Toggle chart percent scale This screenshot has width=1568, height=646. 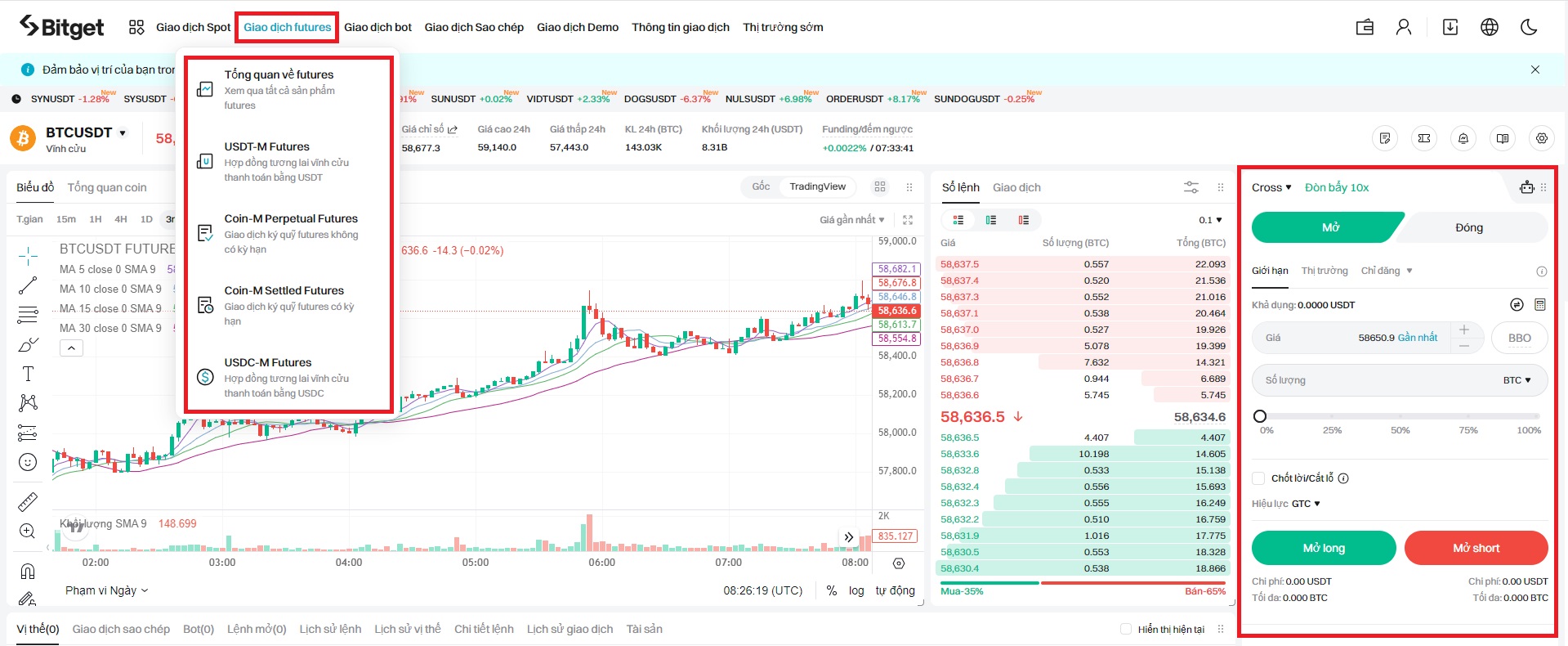pos(831,590)
